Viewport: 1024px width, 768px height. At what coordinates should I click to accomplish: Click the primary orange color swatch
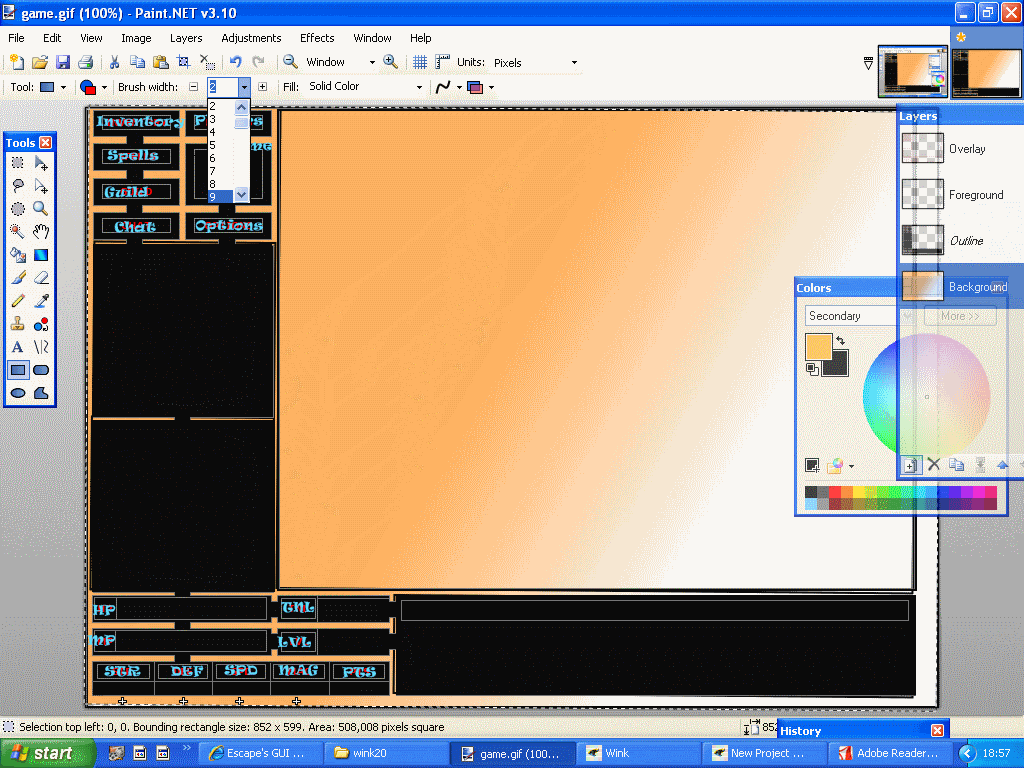[x=818, y=346]
